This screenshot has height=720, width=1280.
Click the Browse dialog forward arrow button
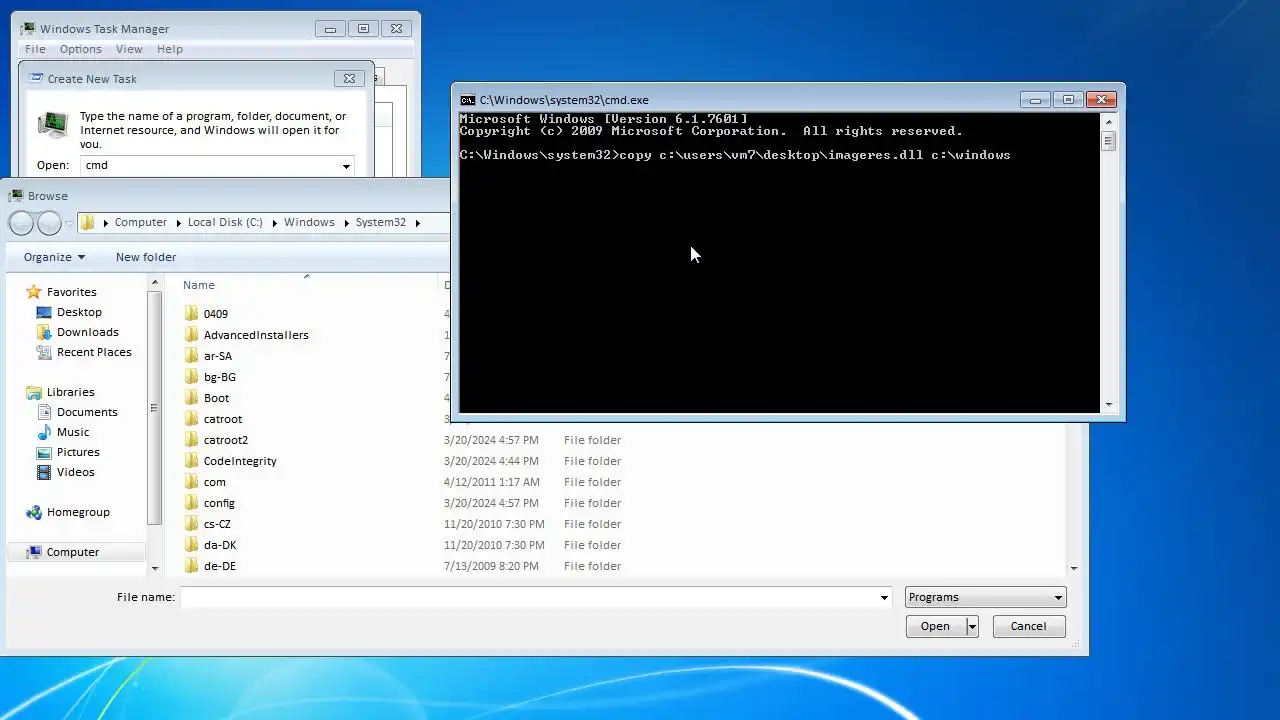click(x=48, y=223)
